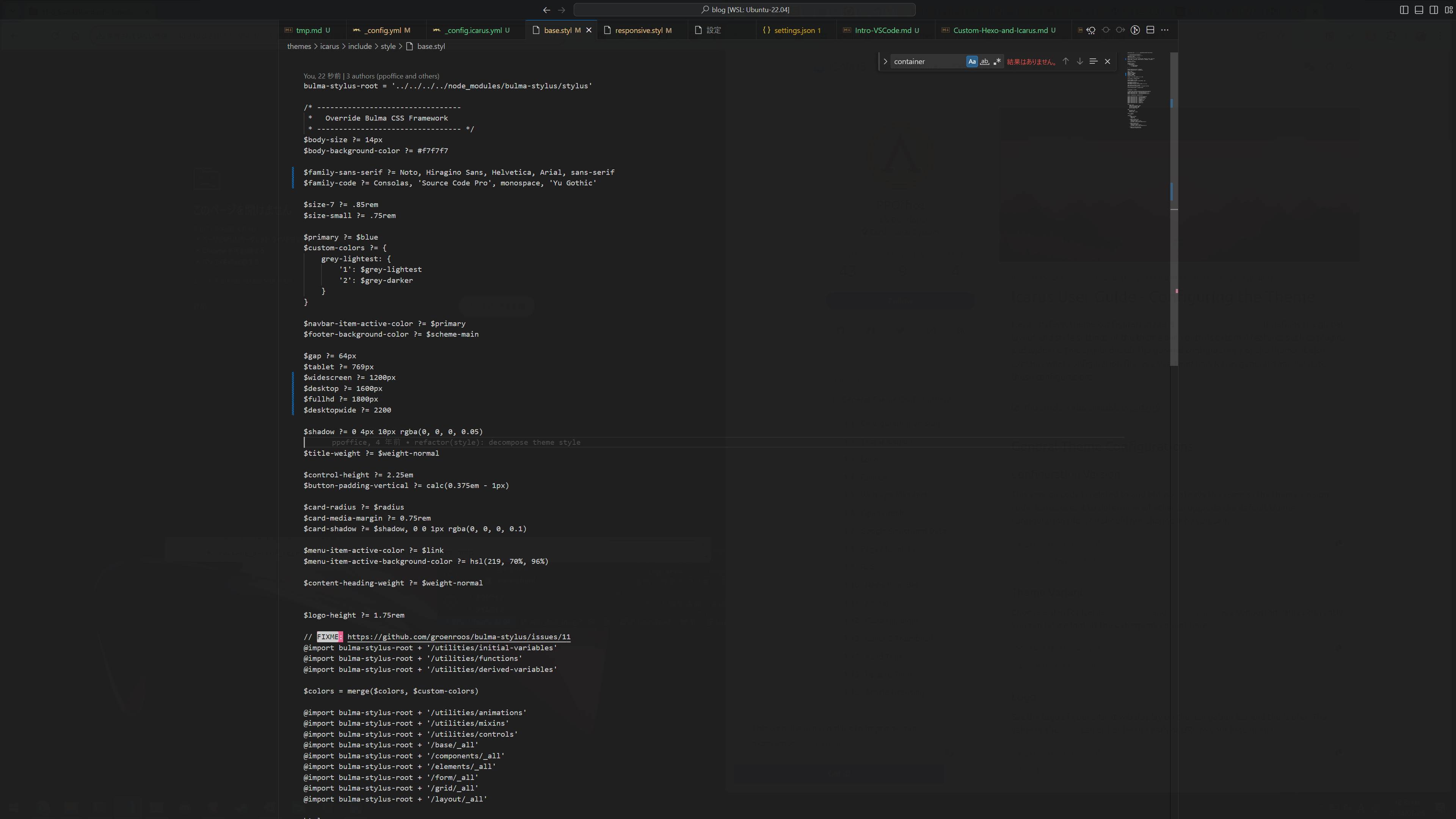Switch to the settings.json tab
The image size is (1456, 819).
(794, 30)
